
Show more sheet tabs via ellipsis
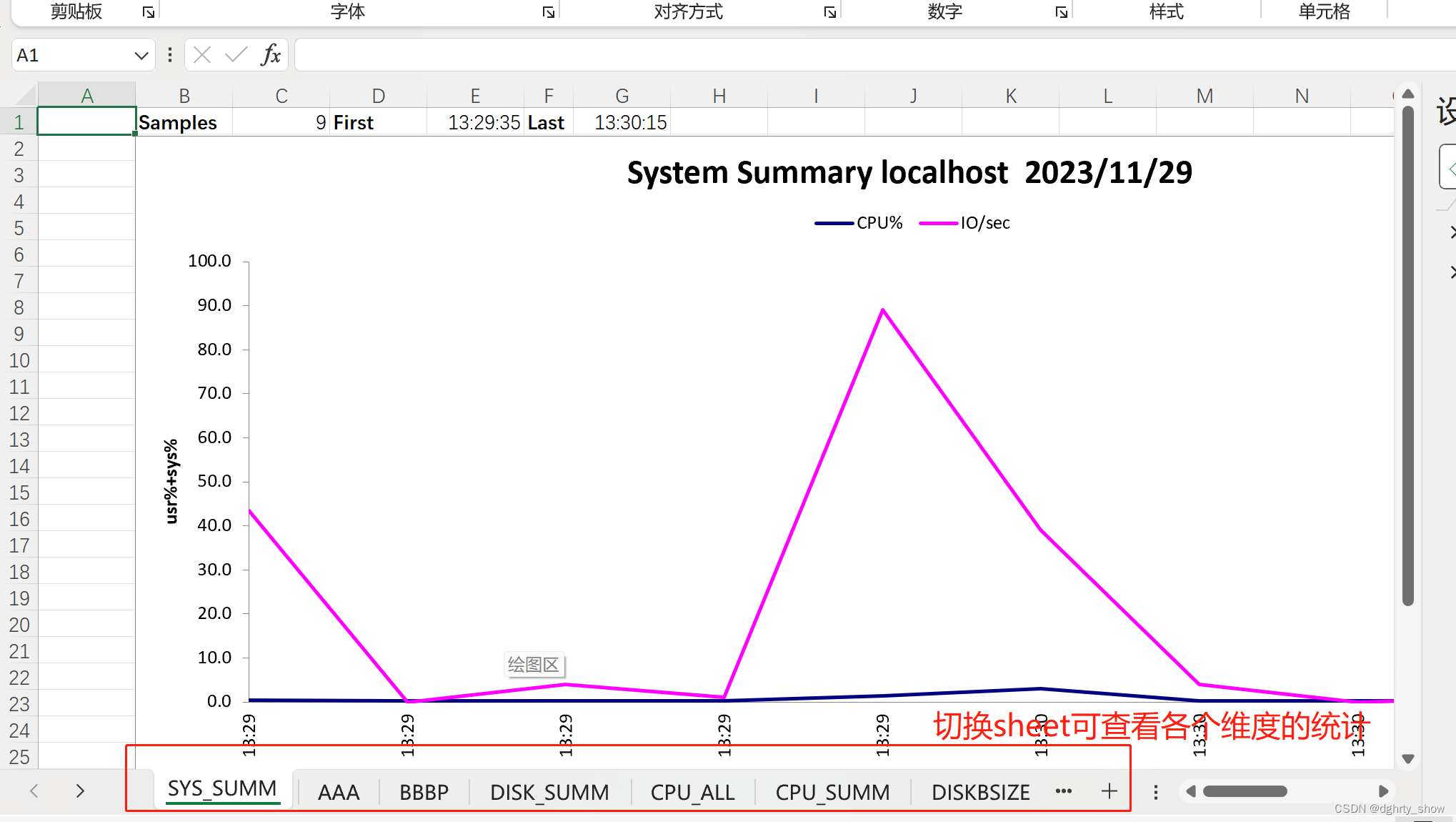point(1063,791)
